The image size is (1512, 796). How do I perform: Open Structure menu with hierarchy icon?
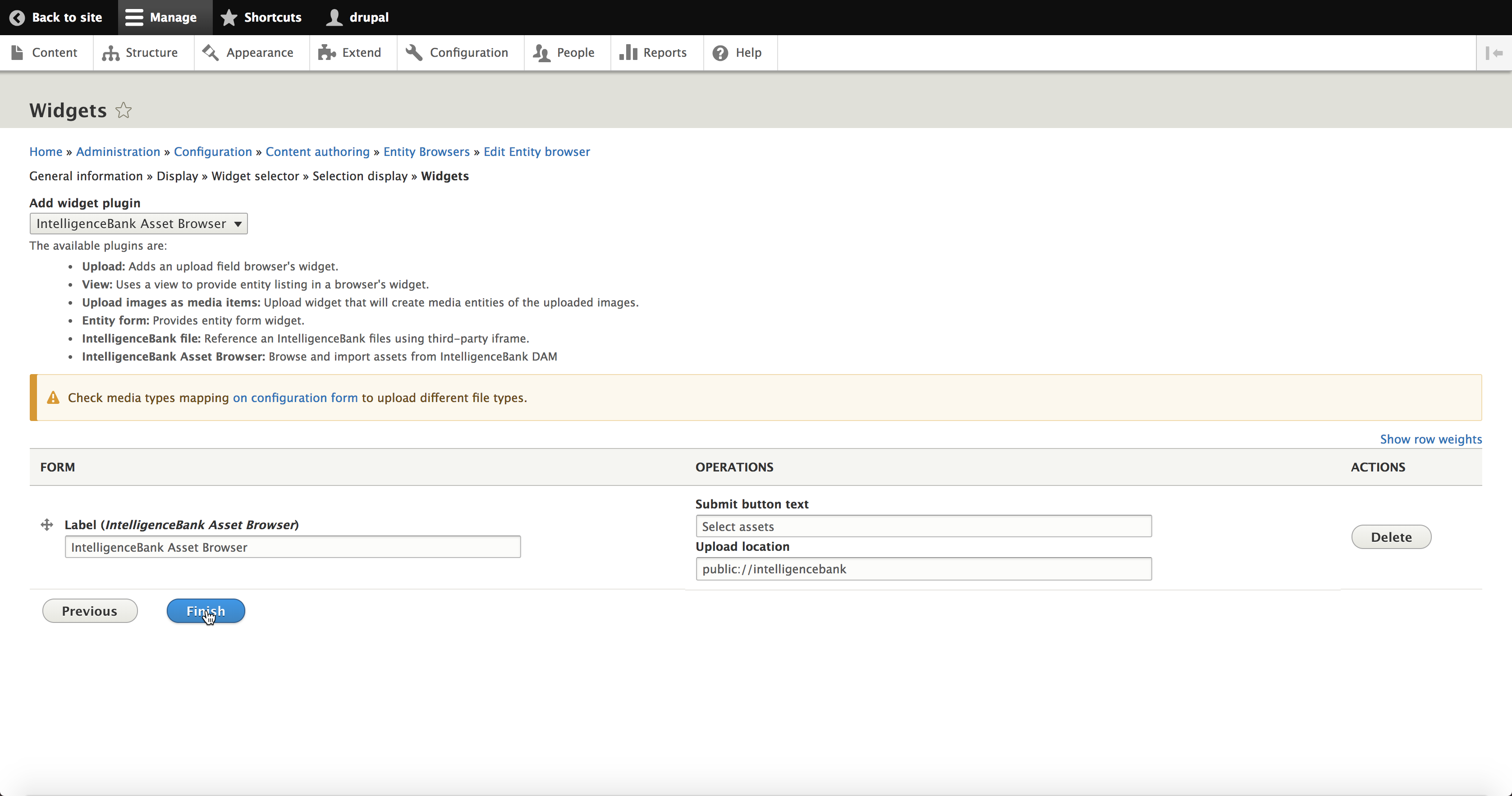tap(140, 53)
